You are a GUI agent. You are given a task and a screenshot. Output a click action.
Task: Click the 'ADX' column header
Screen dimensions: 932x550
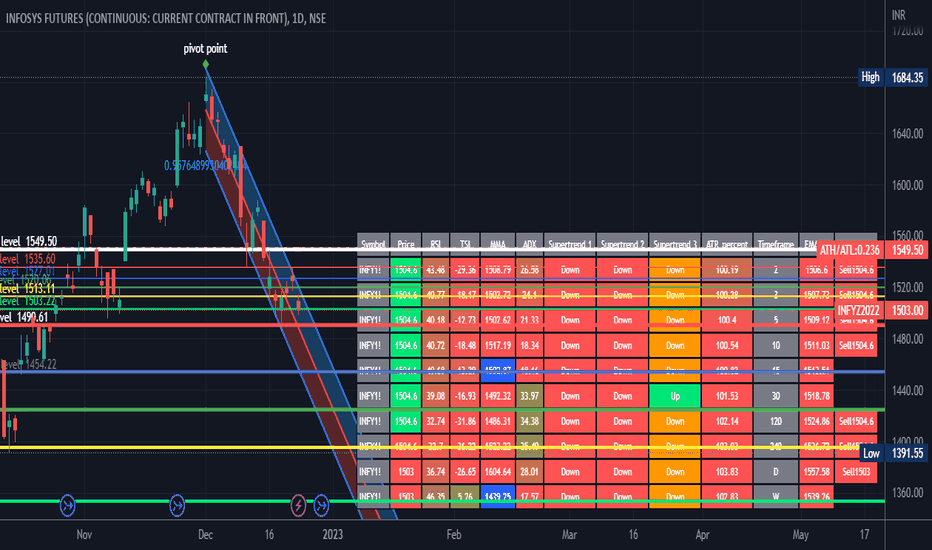529,244
